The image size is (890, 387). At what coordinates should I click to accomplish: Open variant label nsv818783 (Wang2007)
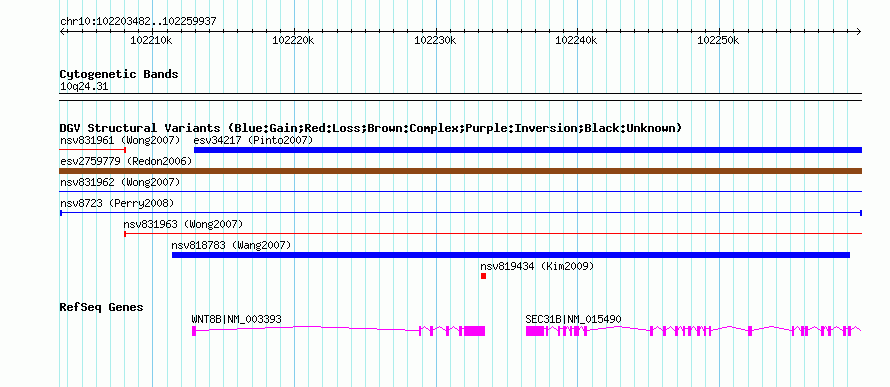[231, 245]
